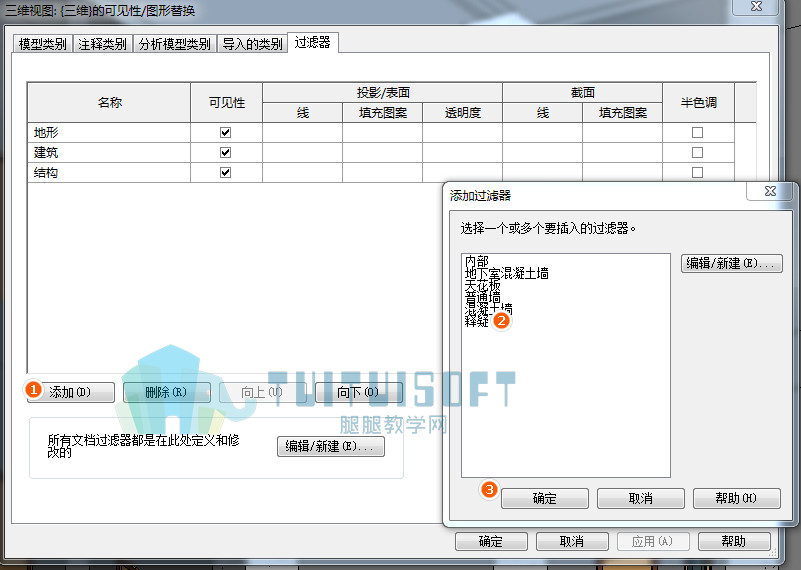Image resolution: width=801 pixels, height=570 pixels.
Task: Close the 添加过滤器 dialog with X
Action: coord(770,191)
